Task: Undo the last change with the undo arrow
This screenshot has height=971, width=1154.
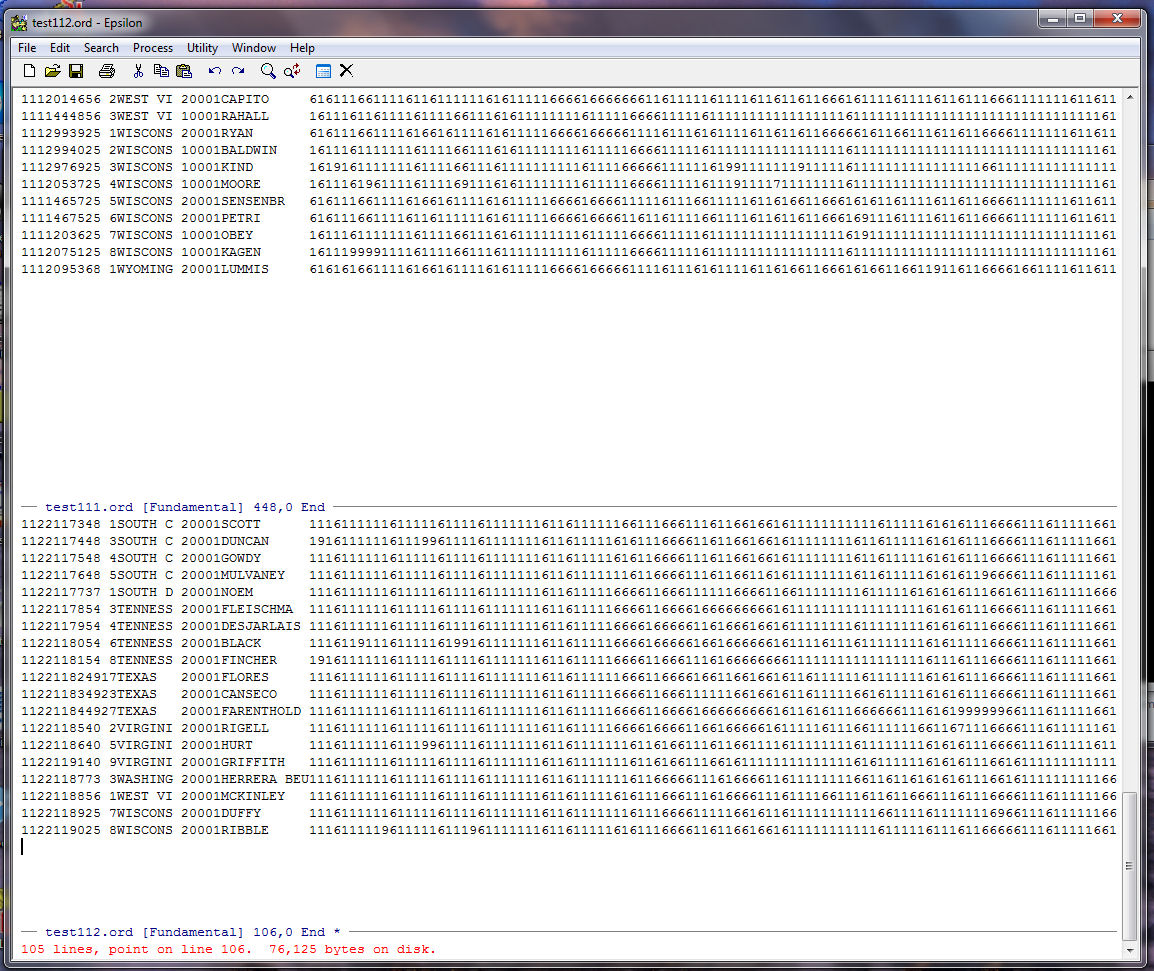Action: click(214, 71)
